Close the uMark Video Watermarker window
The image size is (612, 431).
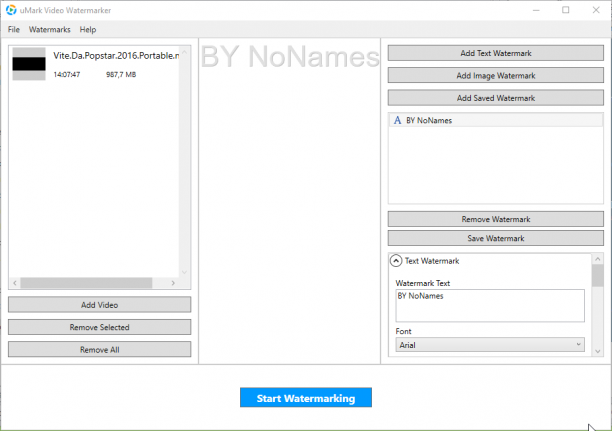[596, 10]
